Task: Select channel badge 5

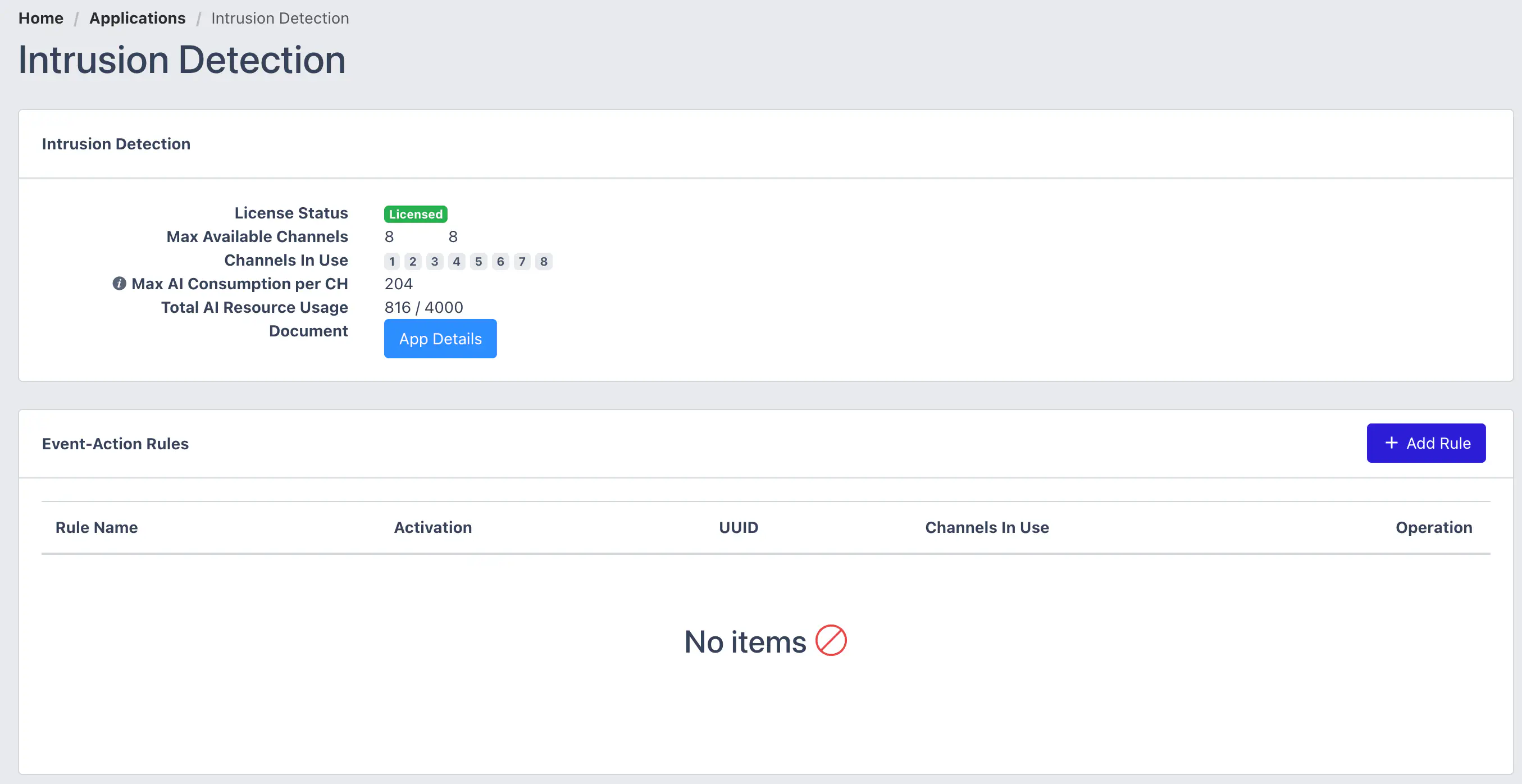Action: (479, 261)
